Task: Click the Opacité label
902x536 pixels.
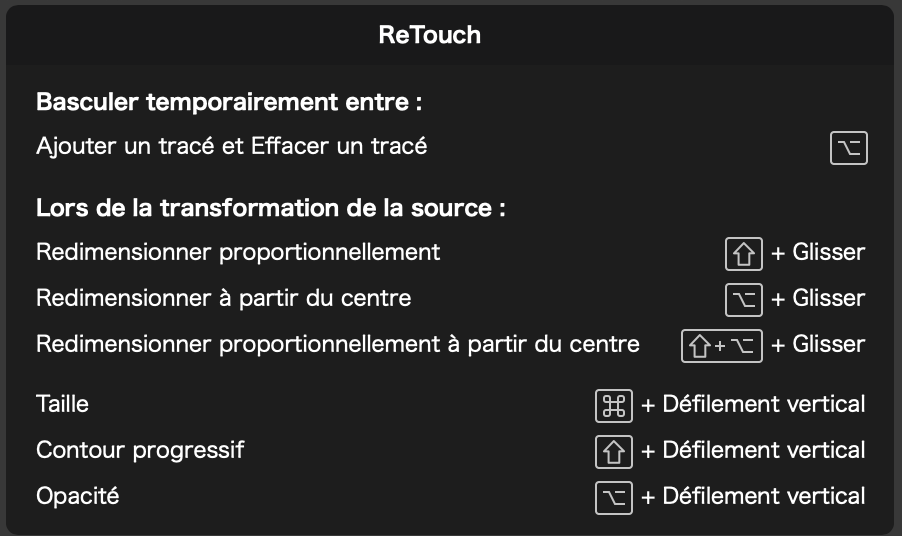Action: (78, 496)
